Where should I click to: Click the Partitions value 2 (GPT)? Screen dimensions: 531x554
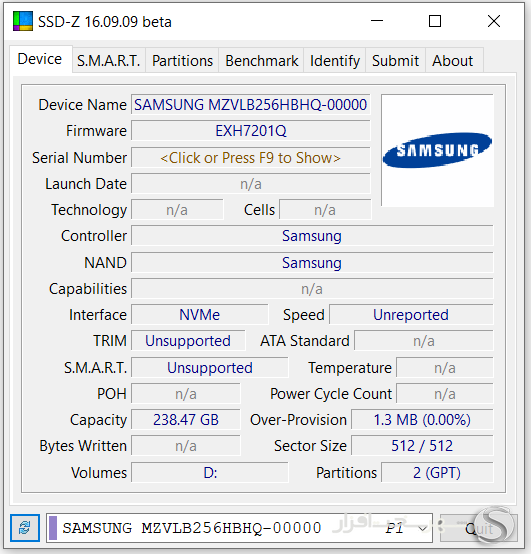(437, 472)
